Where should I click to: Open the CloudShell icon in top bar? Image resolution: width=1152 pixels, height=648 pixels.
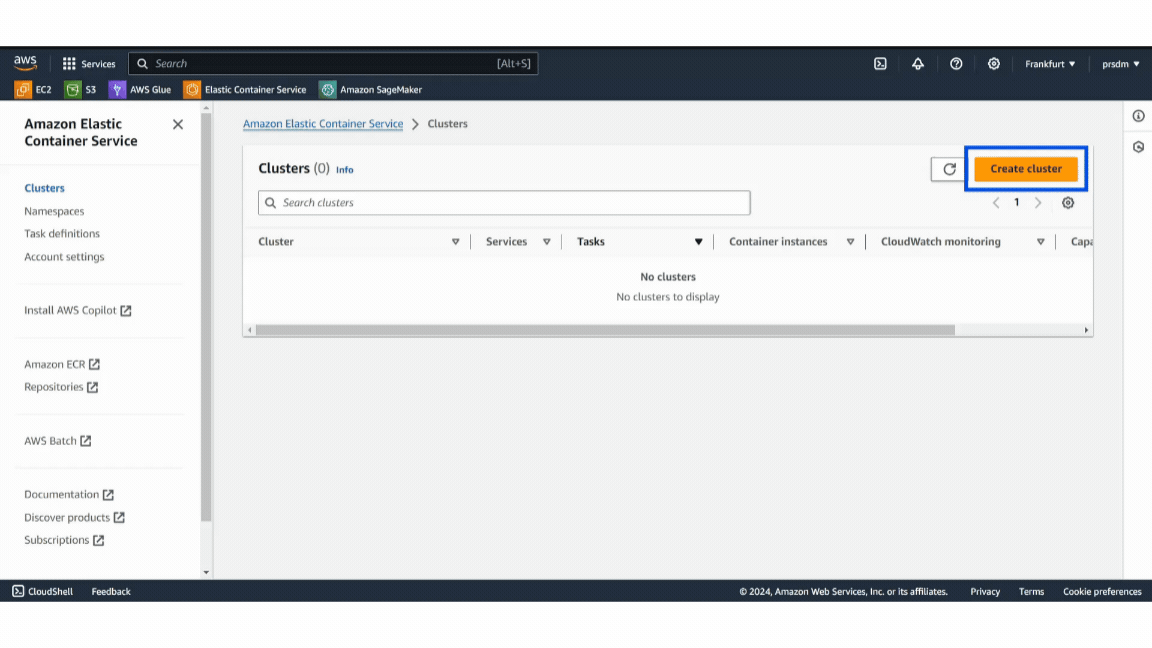(x=880, y=64)
